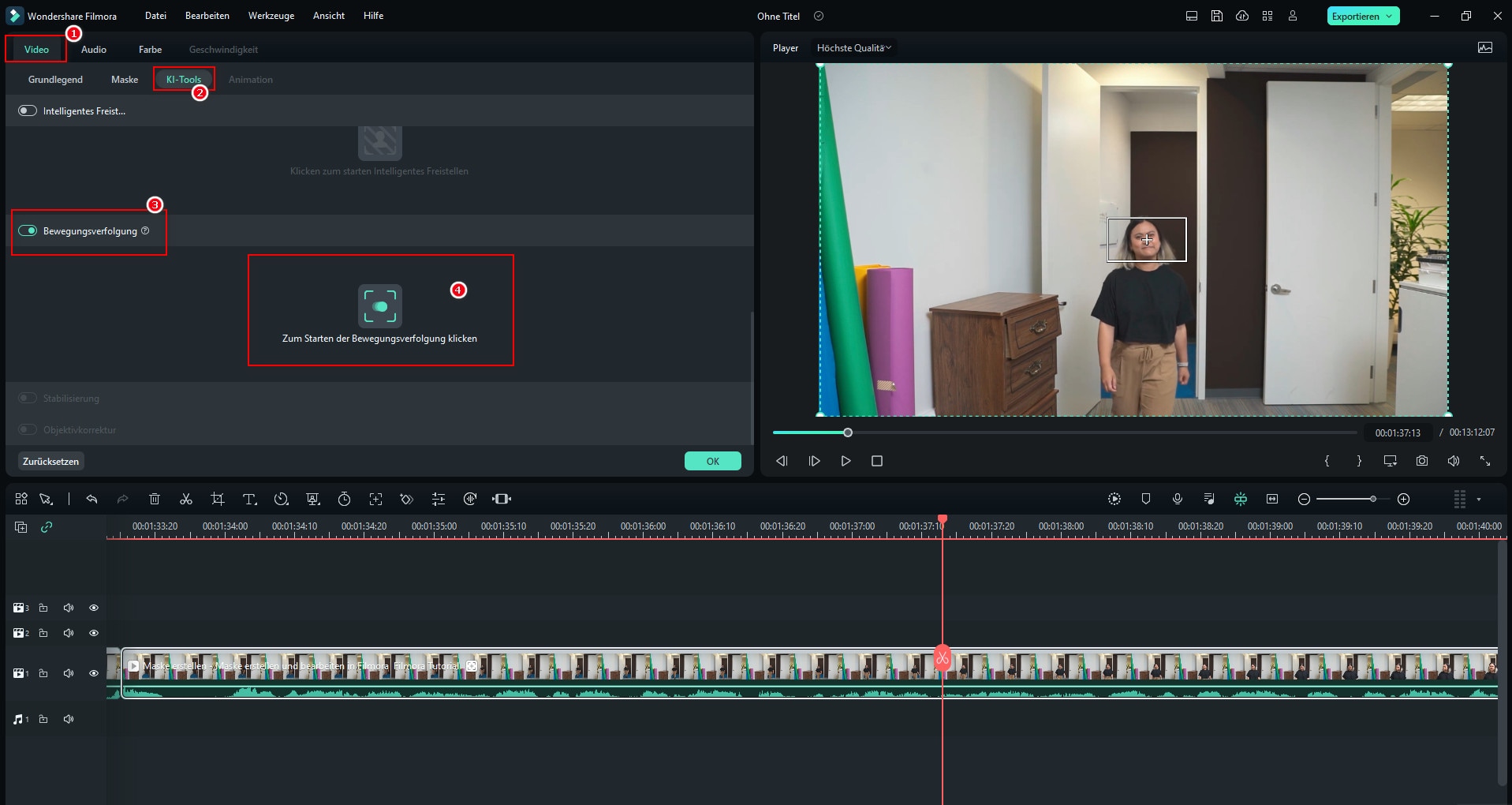Select the Grundlegend sub-tab
1512x805 pixels.
tap(55, 80)
